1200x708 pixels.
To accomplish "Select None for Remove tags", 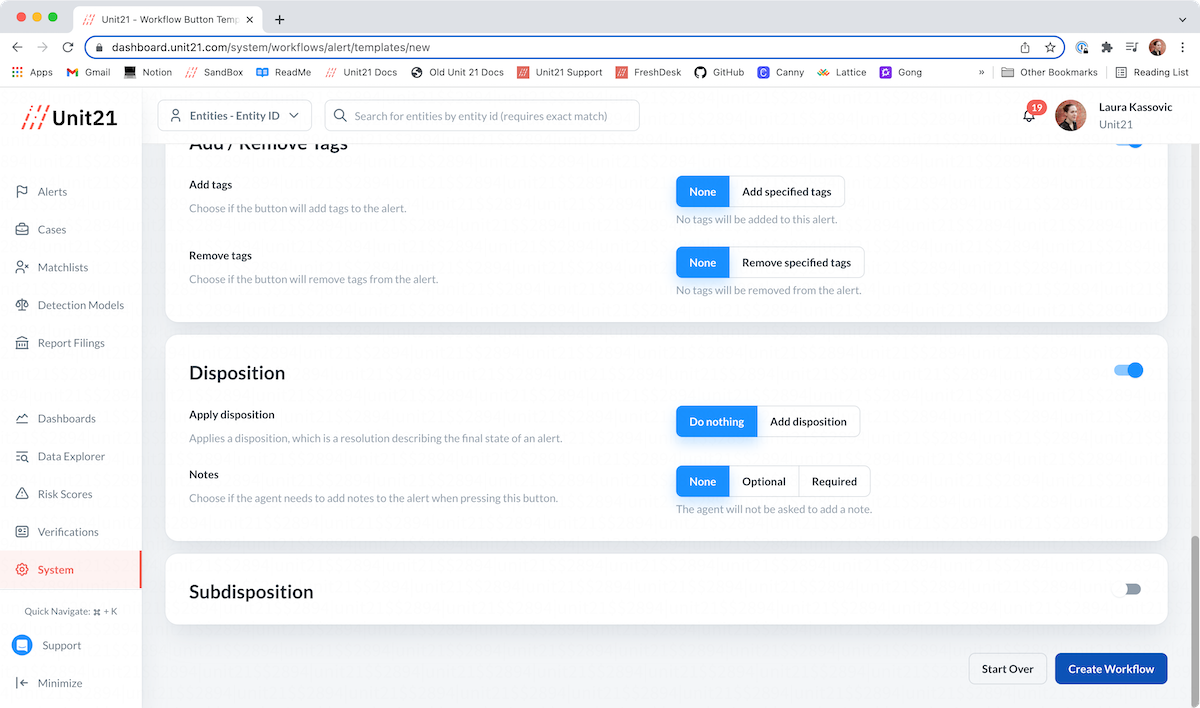I will pyautogui.click(x=703, y=263).
